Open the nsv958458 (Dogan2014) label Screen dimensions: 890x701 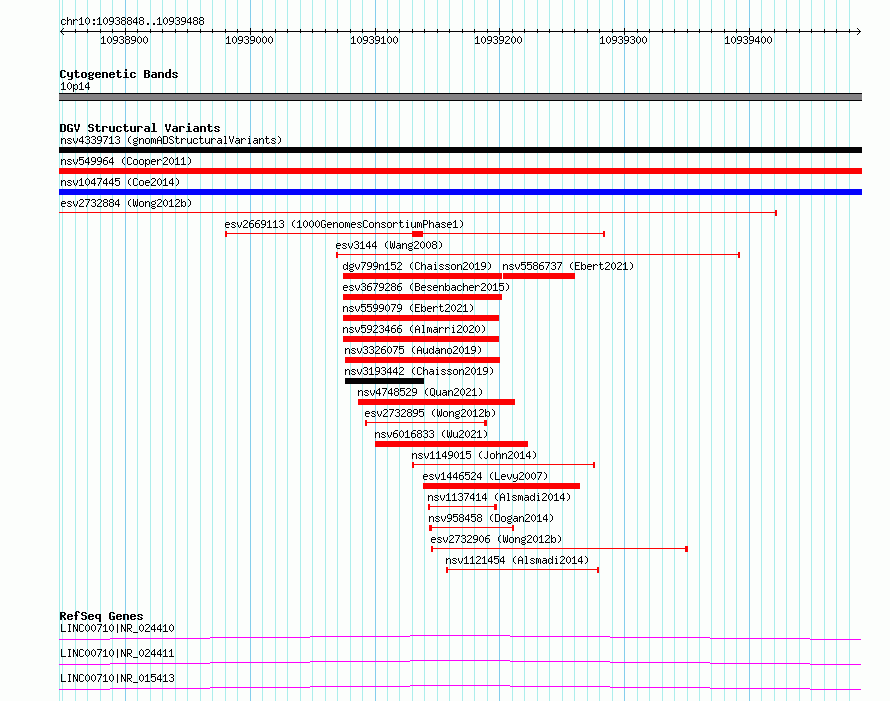[491, 518]
